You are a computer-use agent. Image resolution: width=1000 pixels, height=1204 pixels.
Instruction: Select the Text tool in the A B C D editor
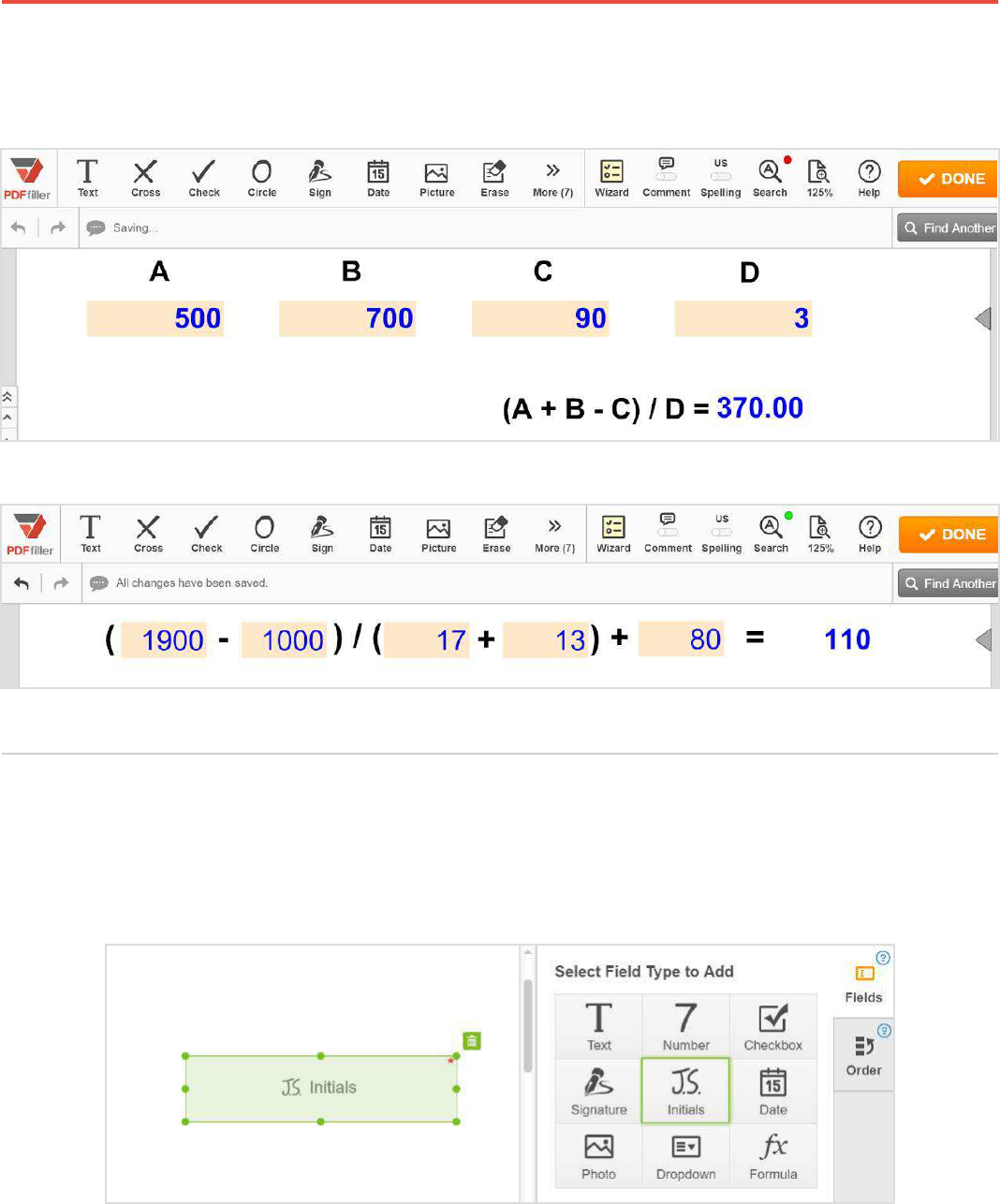click(x=87, y=178)
